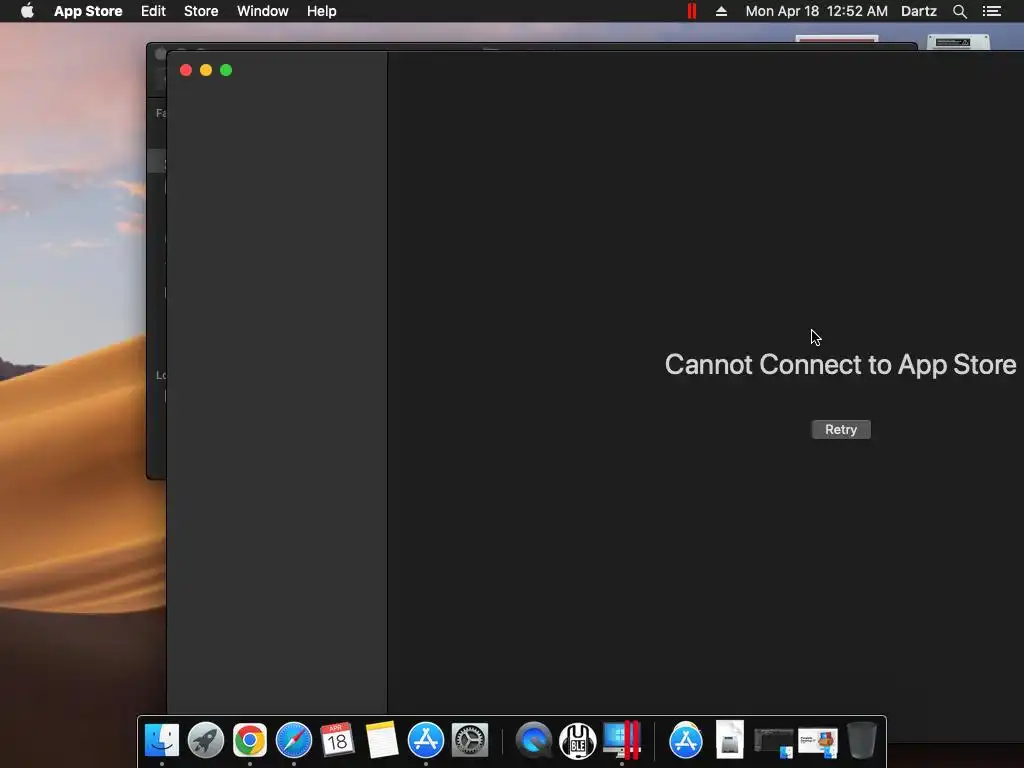Open Google Chrome in the Dock

point(249,741)
